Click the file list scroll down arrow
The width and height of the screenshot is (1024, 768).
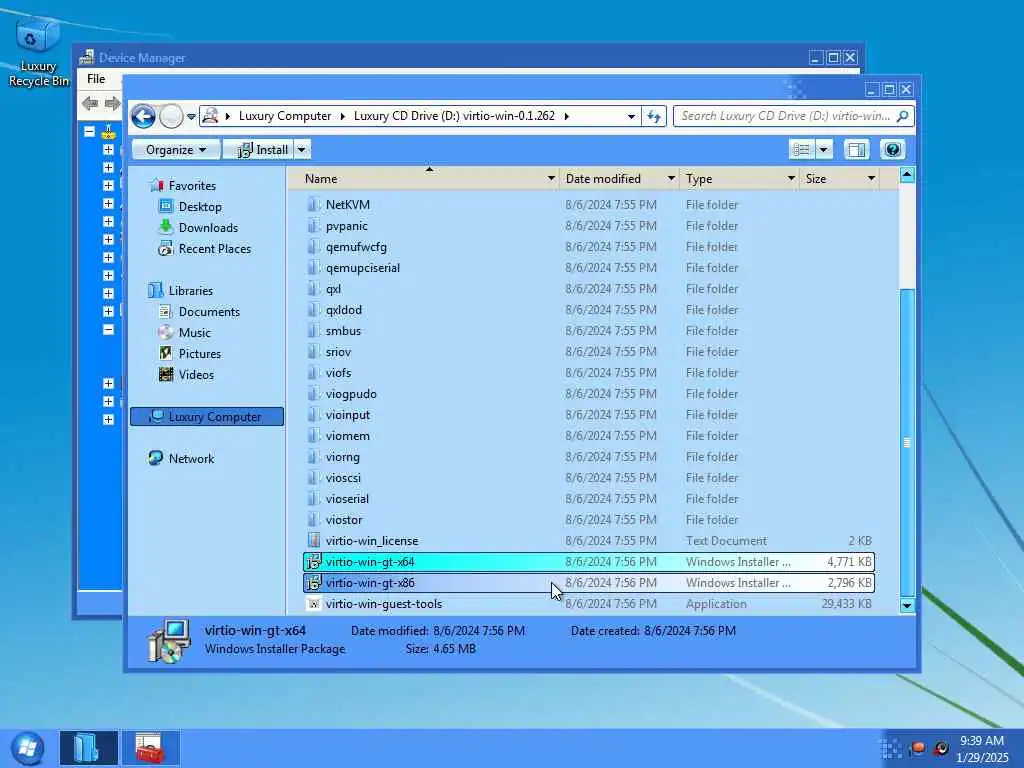tap(906, 605)
